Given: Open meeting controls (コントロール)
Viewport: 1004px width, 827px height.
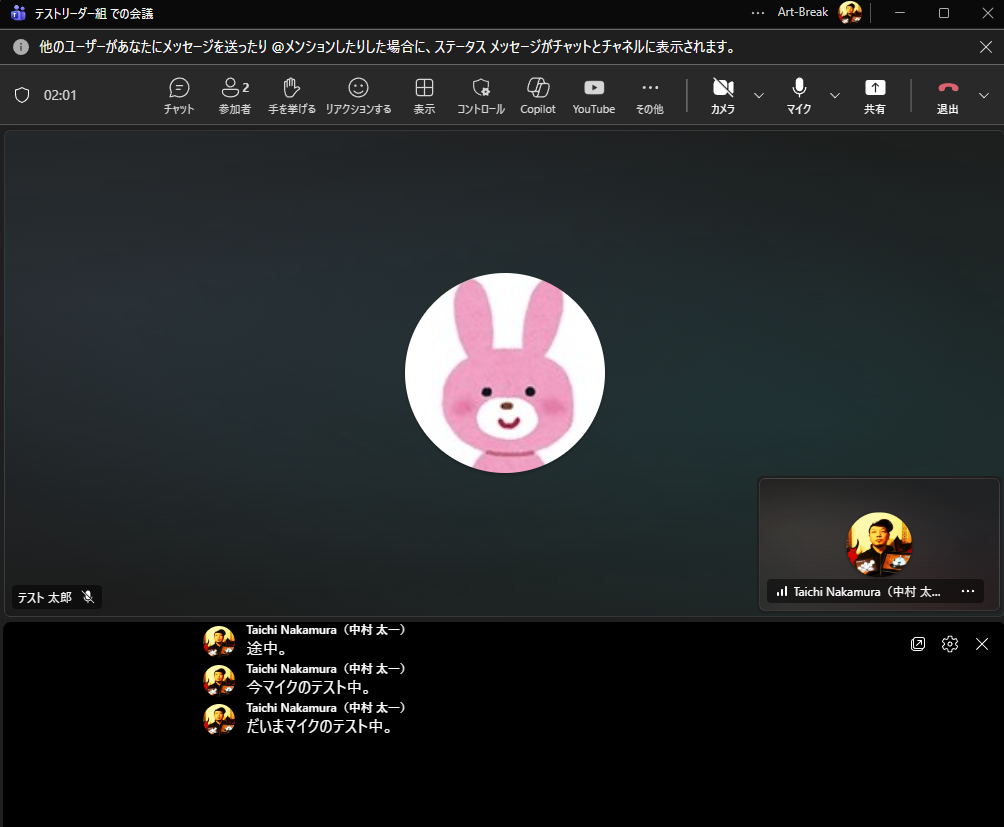Looking at the screenshot, I should tap(481, 96).
